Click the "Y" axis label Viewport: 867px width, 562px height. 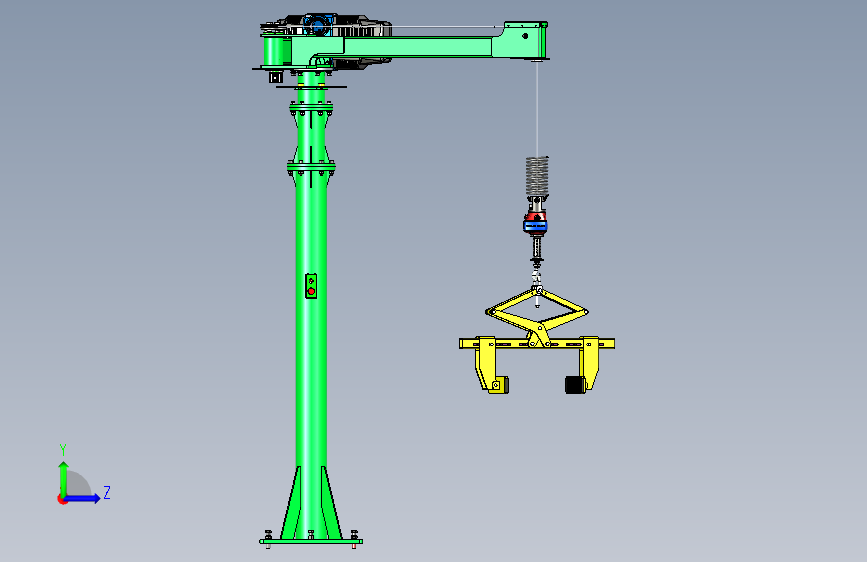tap(63, 449)
